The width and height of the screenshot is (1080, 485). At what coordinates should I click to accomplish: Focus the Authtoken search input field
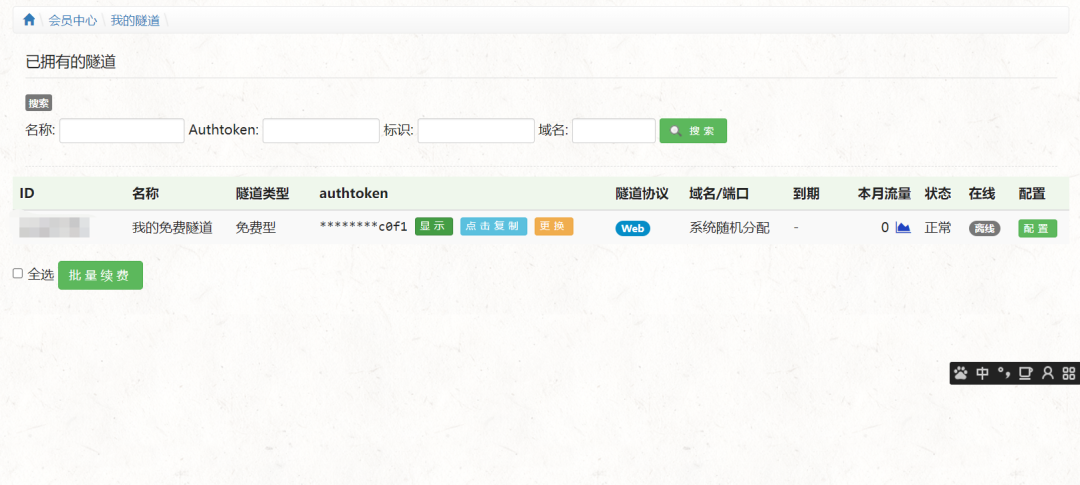coord(321,131)
